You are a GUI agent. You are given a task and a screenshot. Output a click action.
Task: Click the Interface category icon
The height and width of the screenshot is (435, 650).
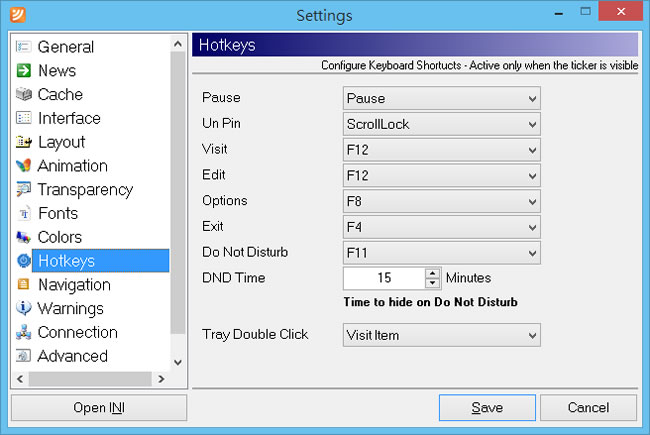[x=24, y=118]
